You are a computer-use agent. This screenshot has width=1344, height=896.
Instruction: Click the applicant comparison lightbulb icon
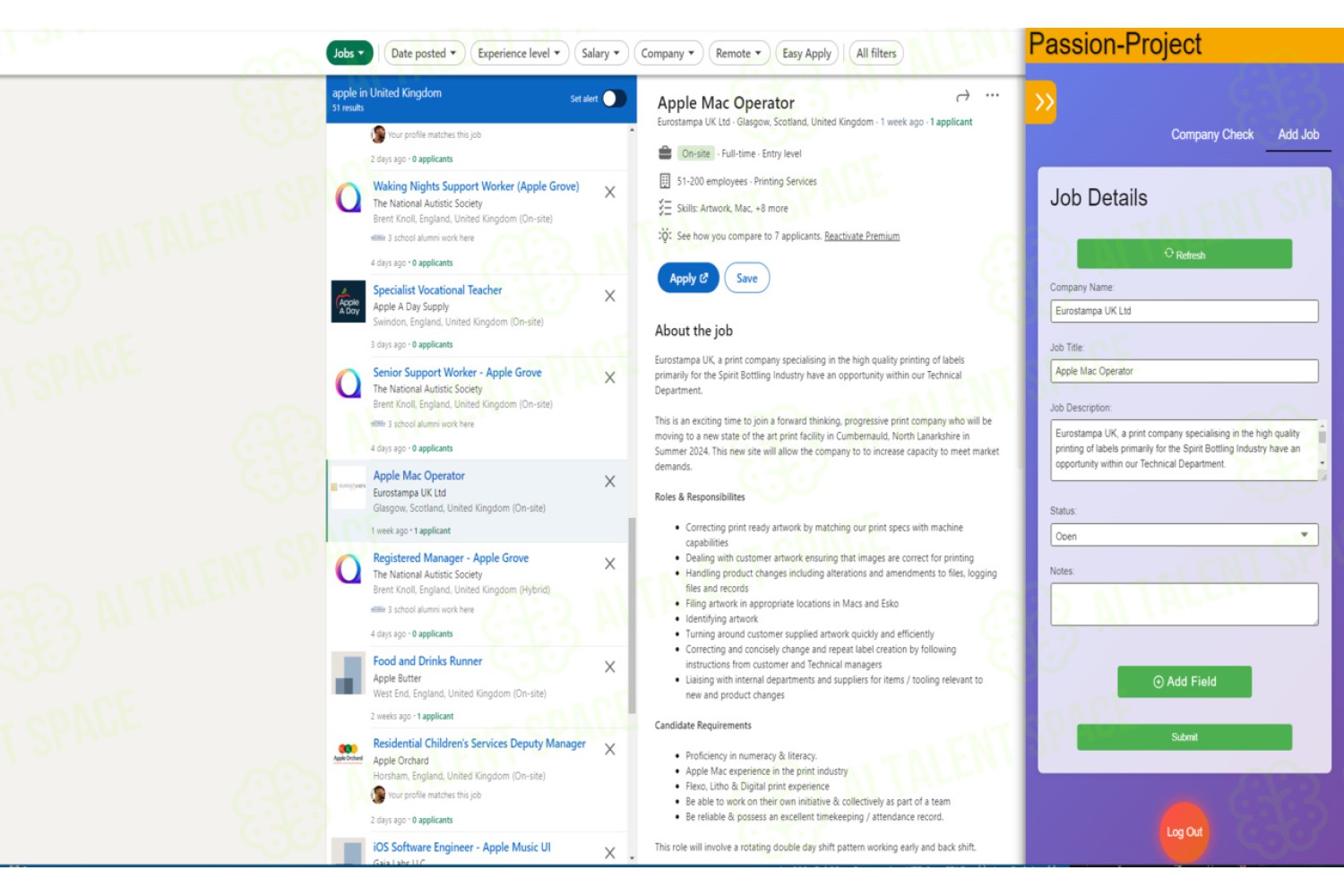pos(665,236)
